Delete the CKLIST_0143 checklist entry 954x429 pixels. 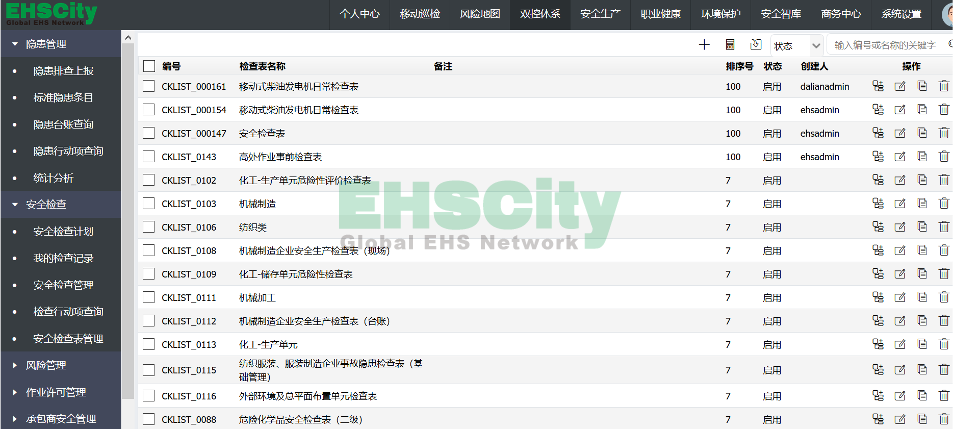click(x=944, y=156)
